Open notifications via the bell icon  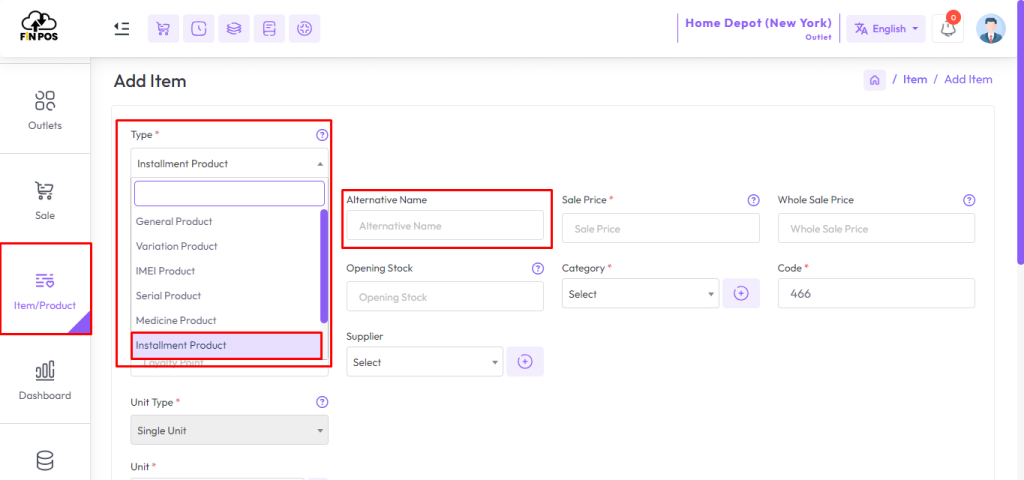(x=948, y=29)
